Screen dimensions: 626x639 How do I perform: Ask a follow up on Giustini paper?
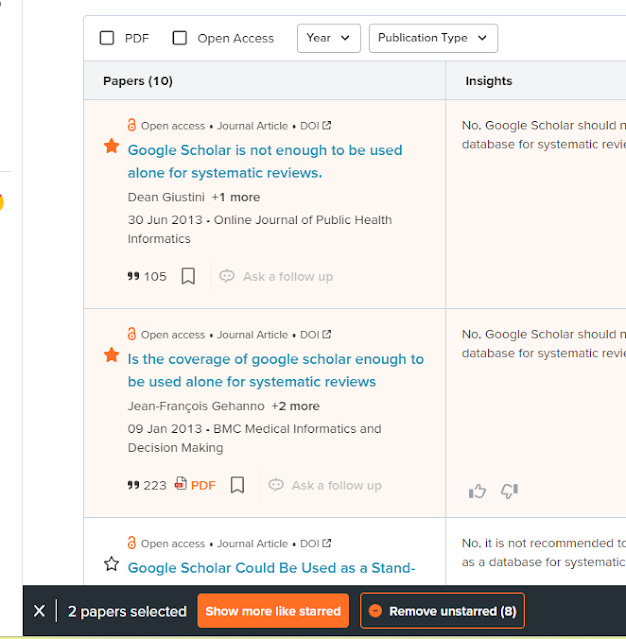point(276,276)
